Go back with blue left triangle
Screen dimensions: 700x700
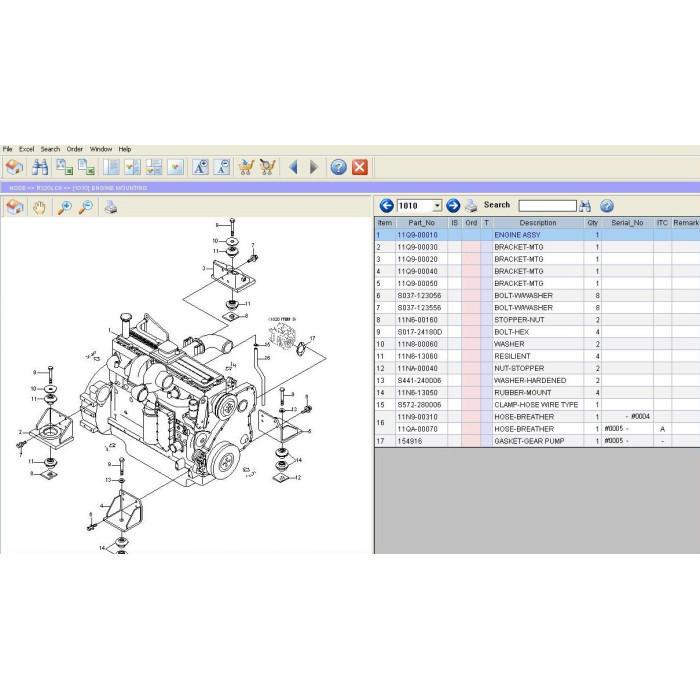[x=293, y=167]
